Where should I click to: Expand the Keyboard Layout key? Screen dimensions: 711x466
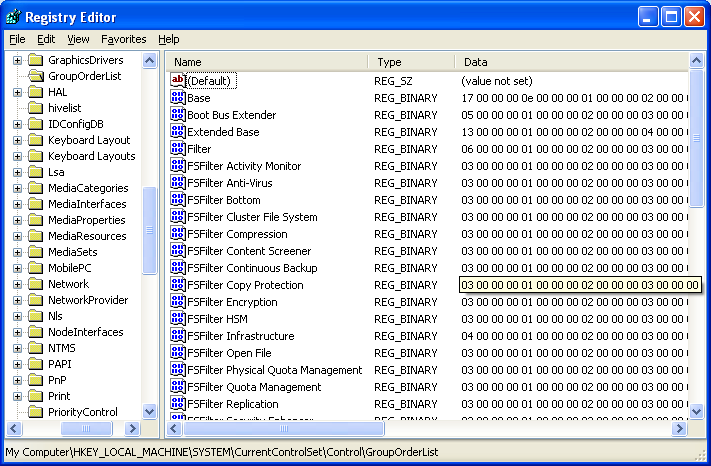[x=17, y=140]
